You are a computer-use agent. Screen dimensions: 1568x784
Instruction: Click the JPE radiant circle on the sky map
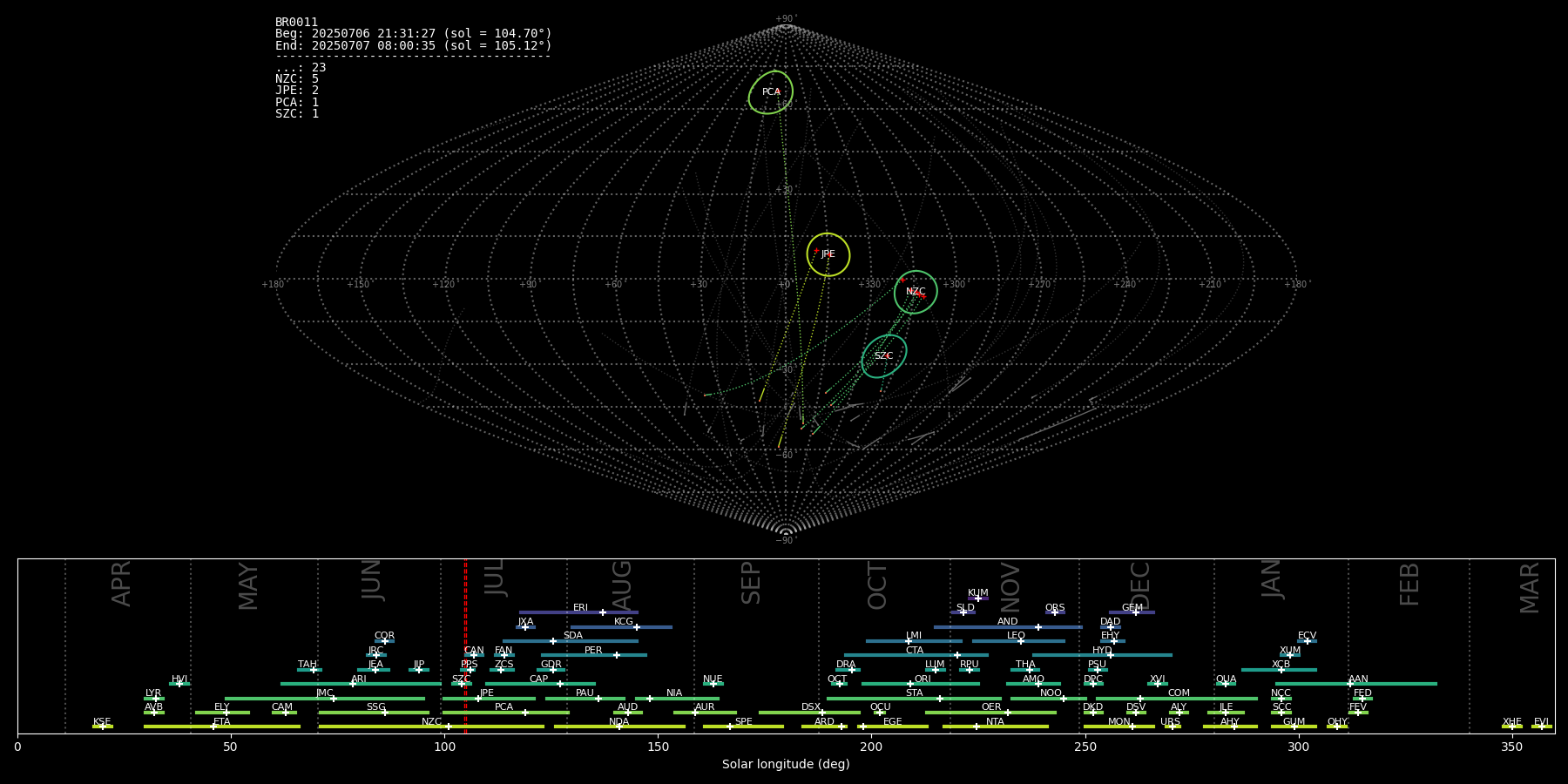828,254
